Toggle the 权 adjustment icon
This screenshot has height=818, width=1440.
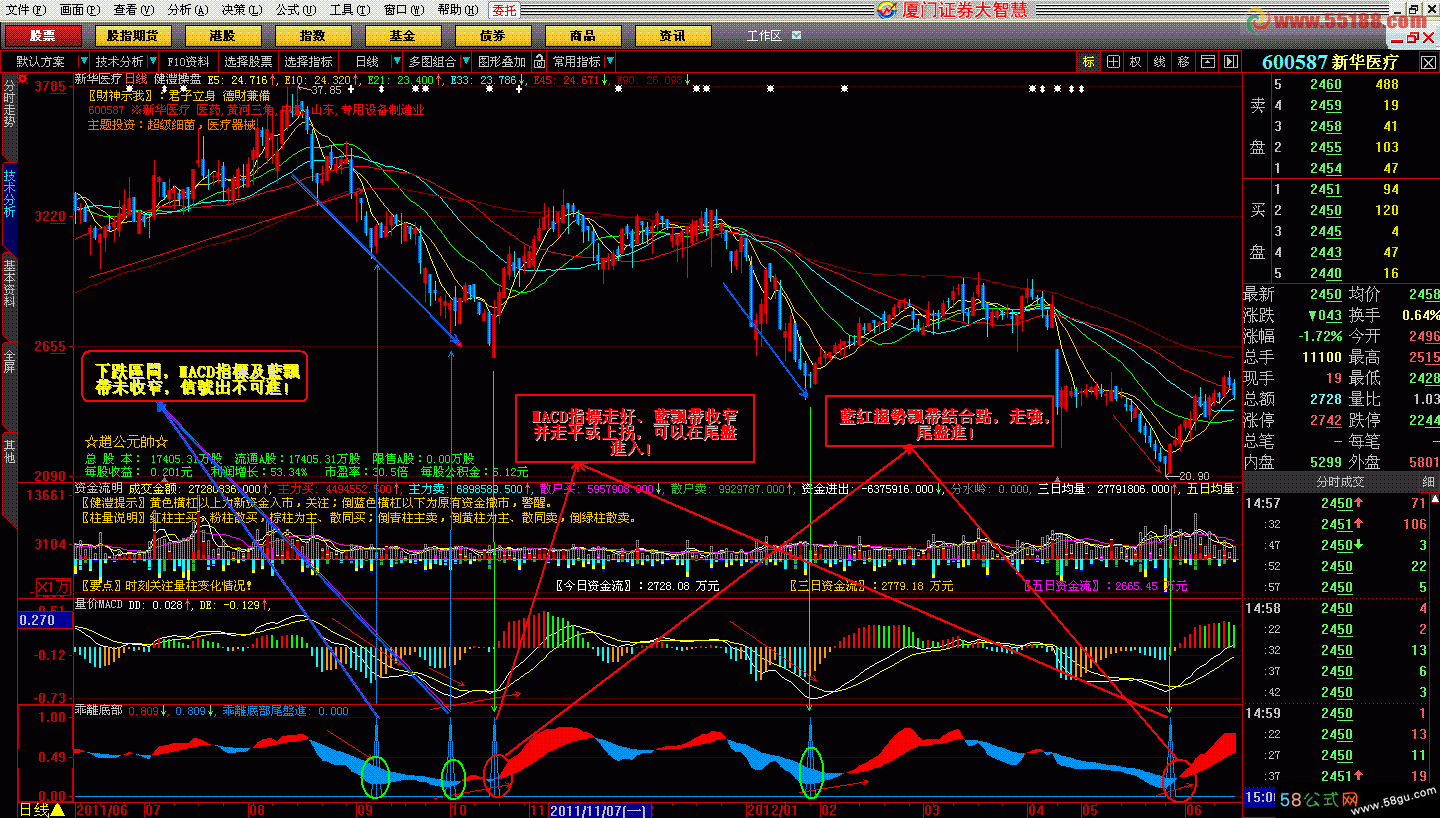1136,62
